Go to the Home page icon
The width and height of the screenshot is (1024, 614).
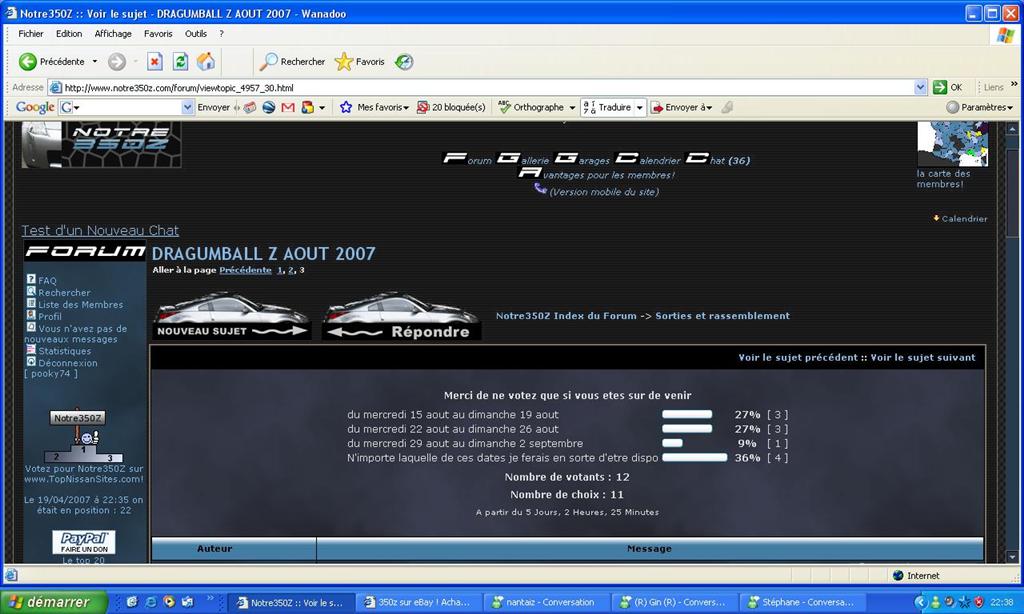(x=206, y=62)
